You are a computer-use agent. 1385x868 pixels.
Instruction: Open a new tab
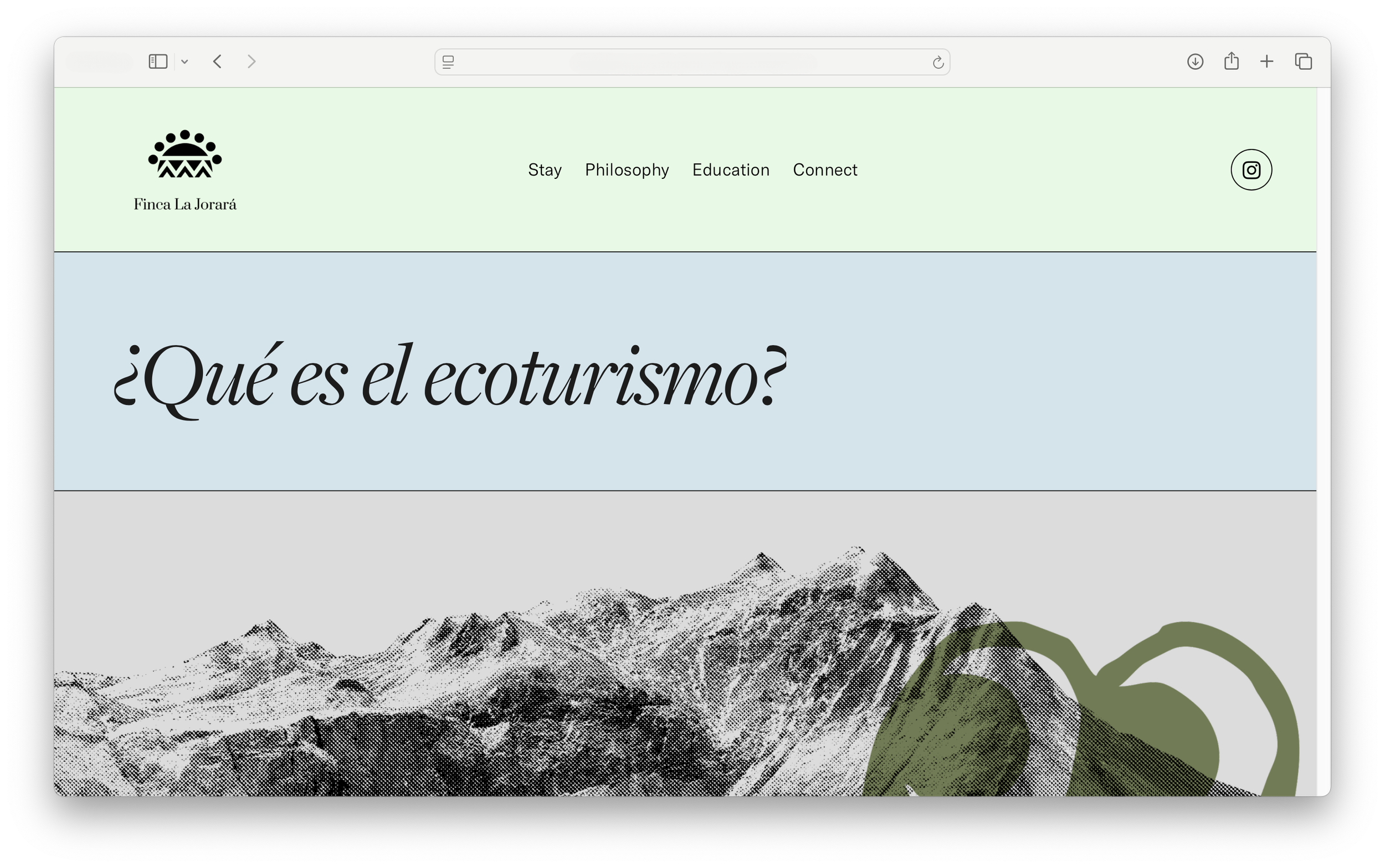[x=1267, y=61]
